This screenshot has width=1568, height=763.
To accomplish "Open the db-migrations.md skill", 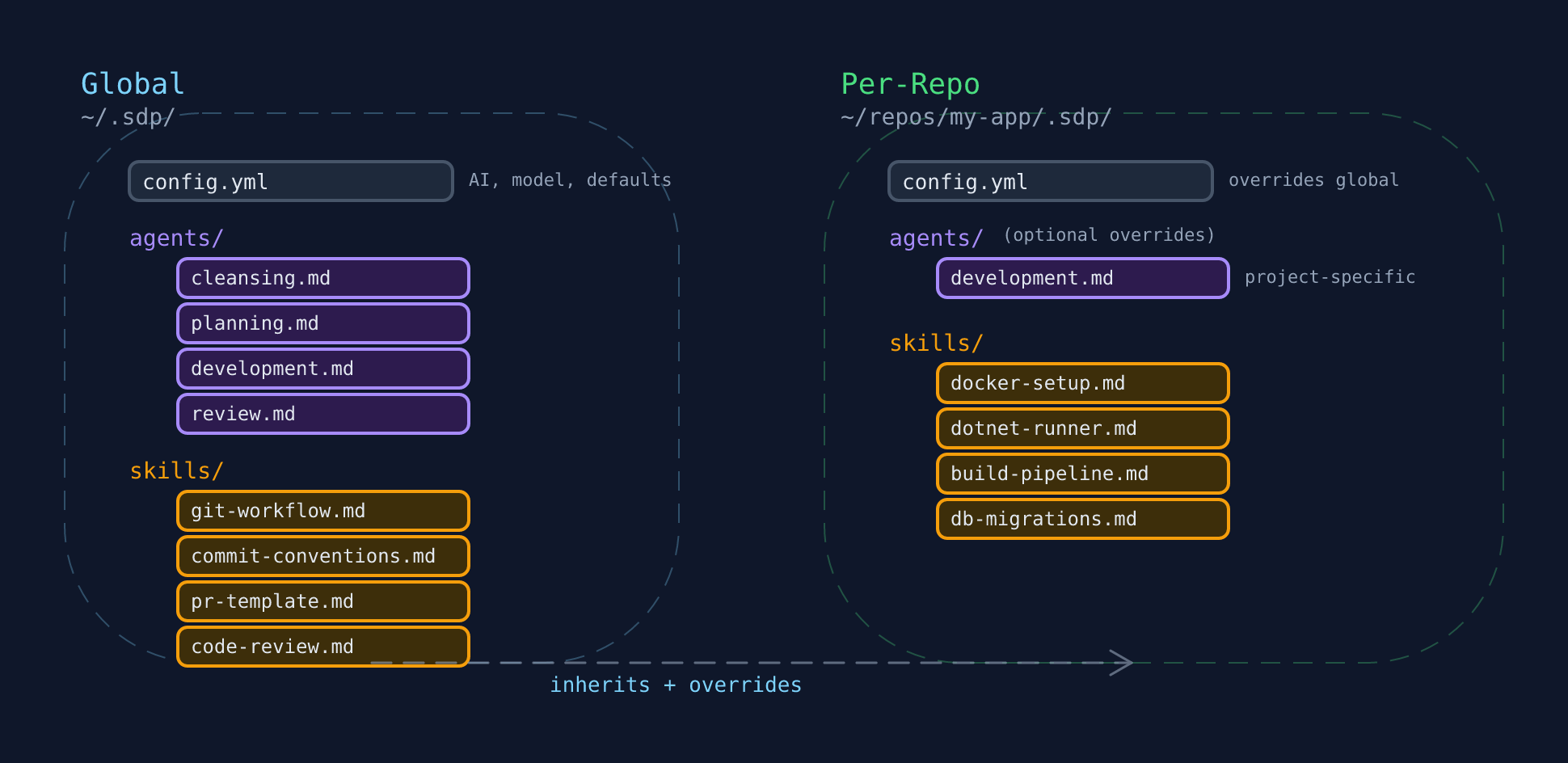I will pos(1082,519).
